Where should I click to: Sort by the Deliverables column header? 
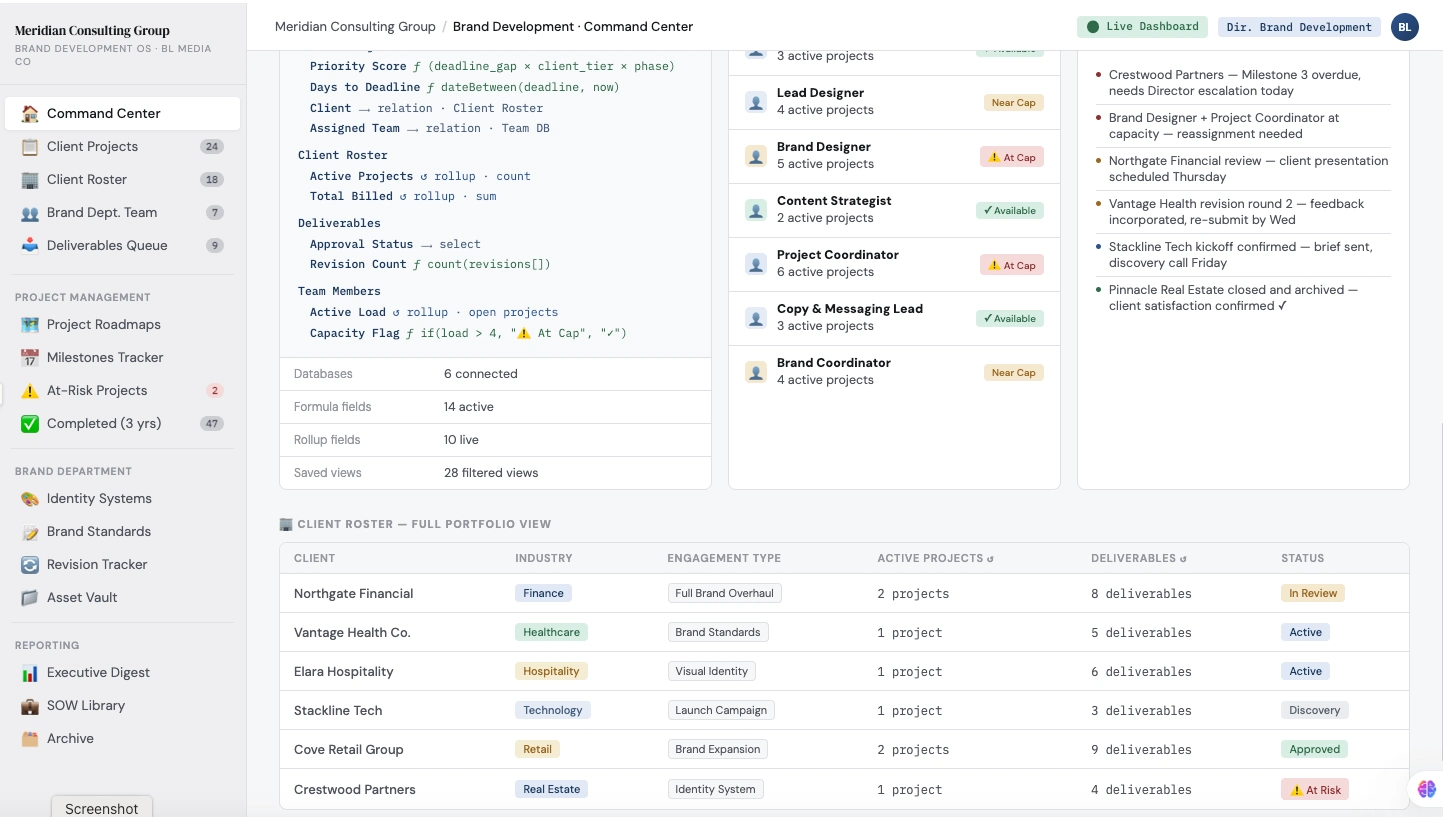[1138, 558]
